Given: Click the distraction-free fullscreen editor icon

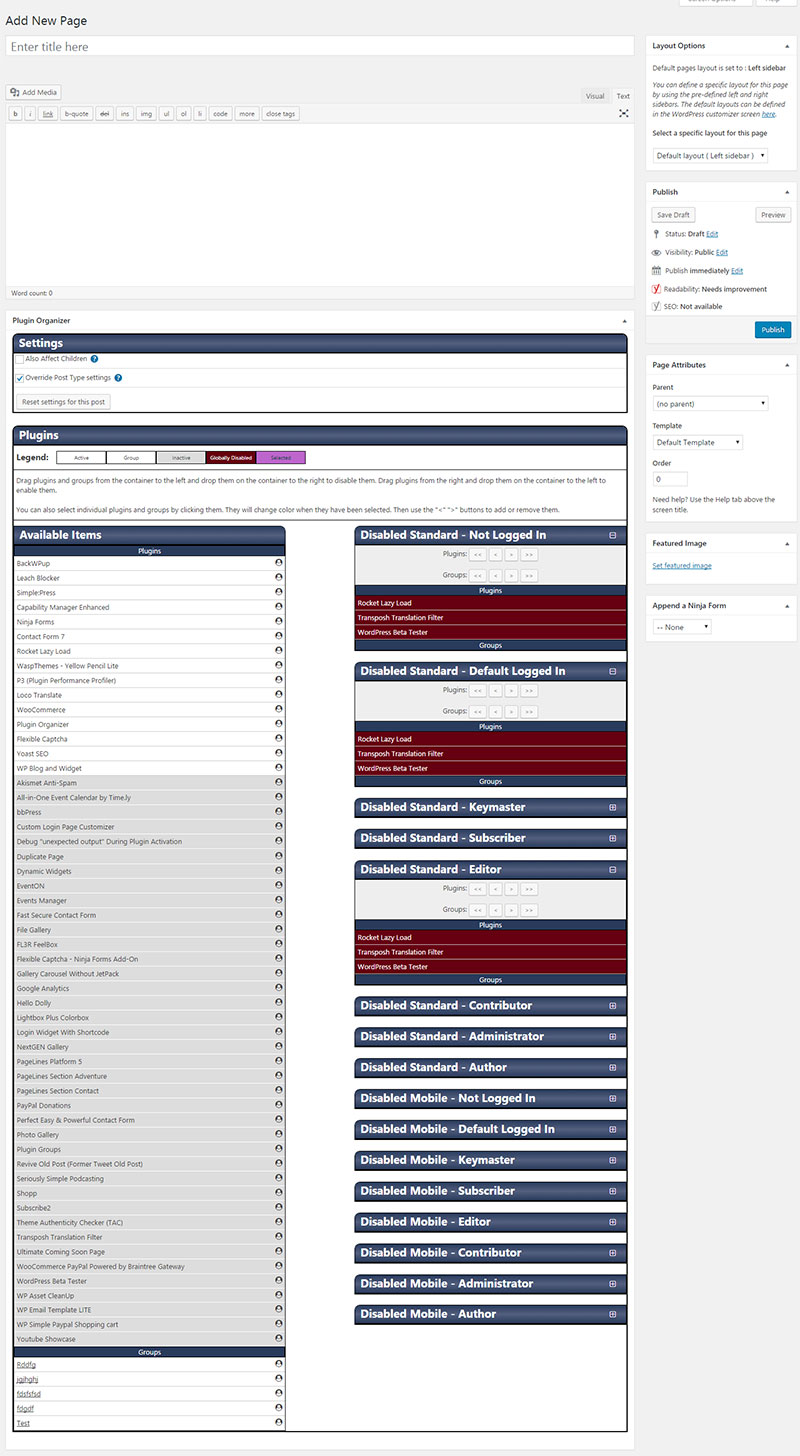Looking at the screenshot, I should click(624, 114).
